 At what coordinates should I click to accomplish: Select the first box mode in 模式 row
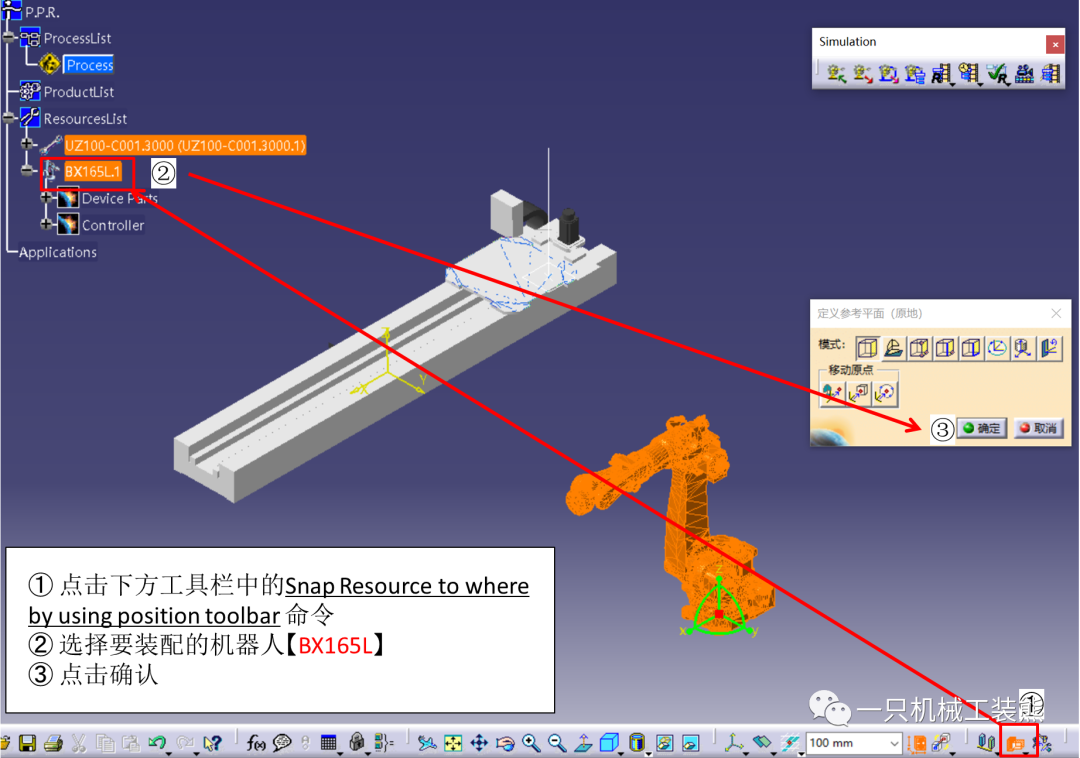pyautogui.click(x=866, y=348)
